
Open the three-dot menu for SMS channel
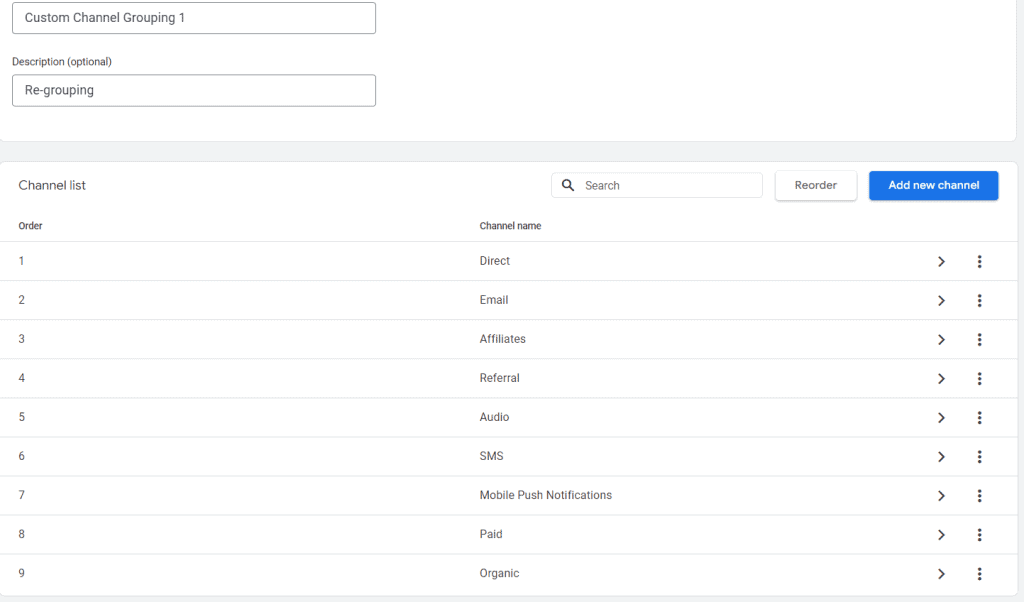tap(980, 456)
